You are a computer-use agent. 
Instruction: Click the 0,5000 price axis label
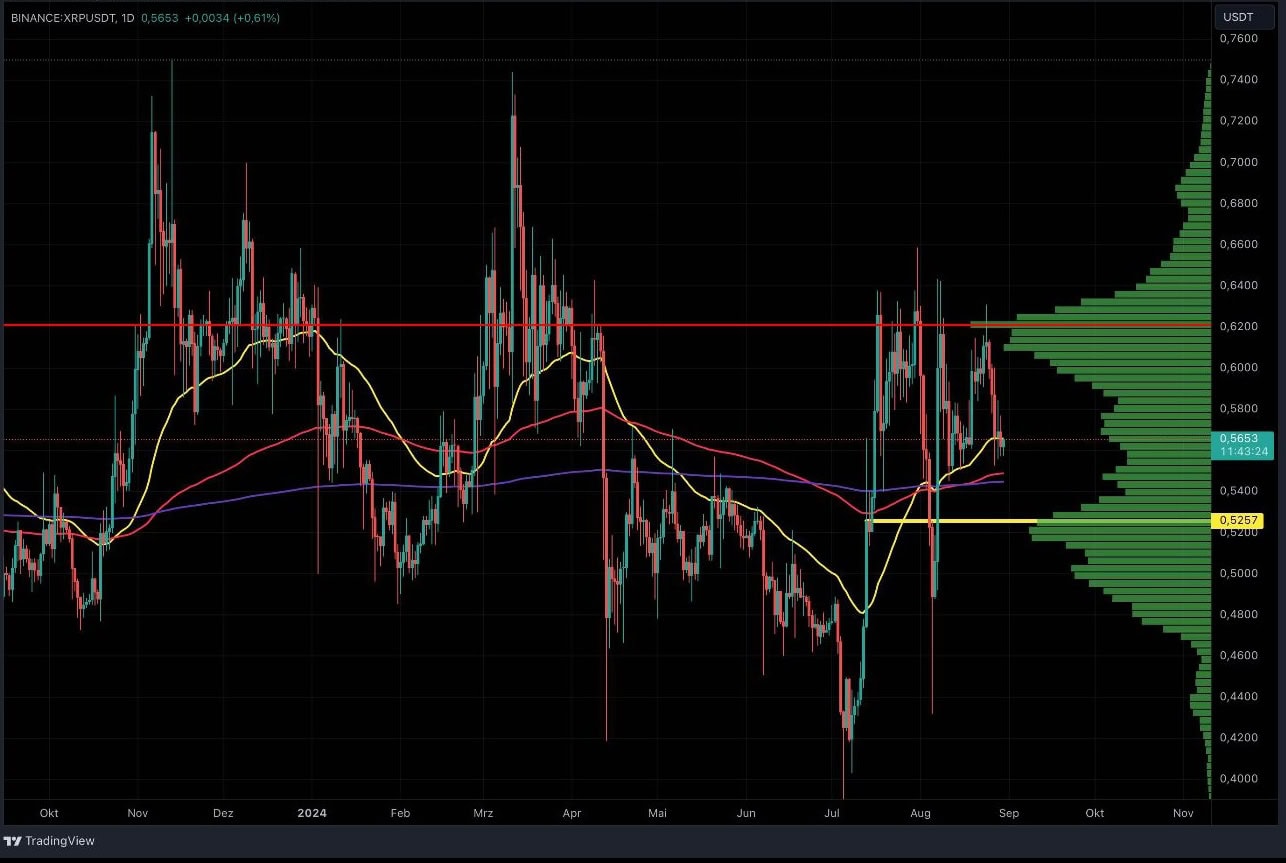[1238, 573]
